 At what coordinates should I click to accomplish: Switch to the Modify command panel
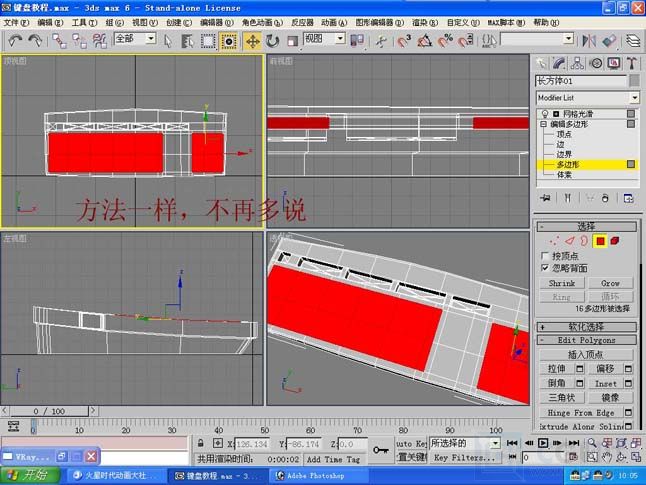click(x=559, y=63)
